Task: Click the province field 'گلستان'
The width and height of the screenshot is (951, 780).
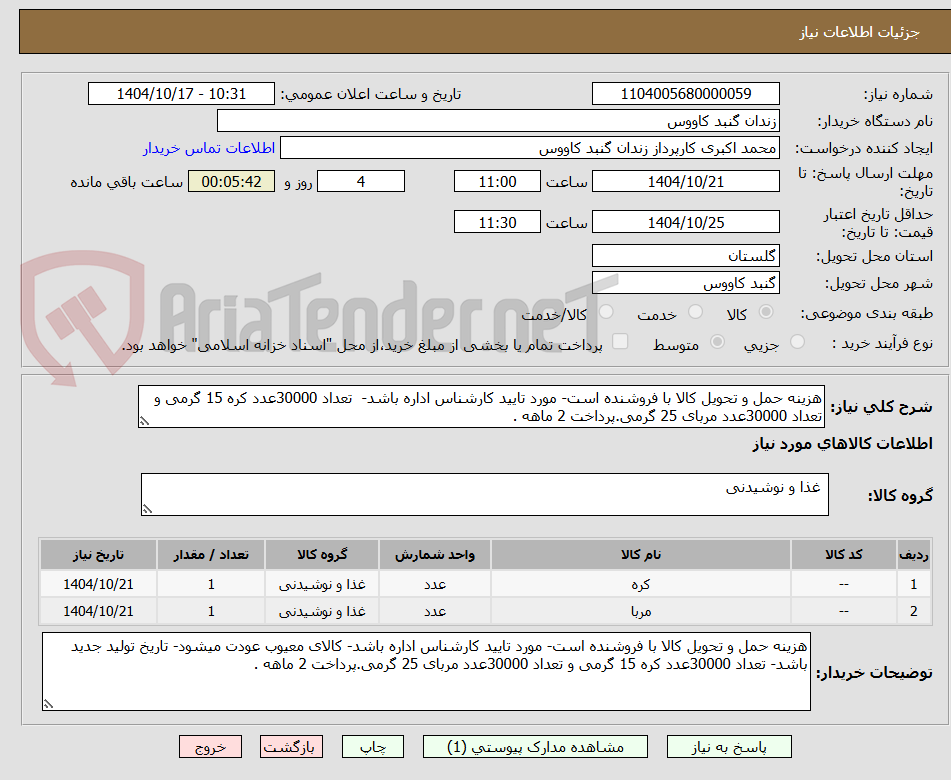Action: point(685,256)
